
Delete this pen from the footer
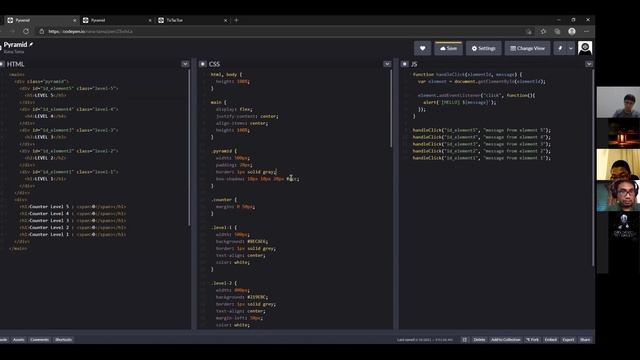(479, 340)
